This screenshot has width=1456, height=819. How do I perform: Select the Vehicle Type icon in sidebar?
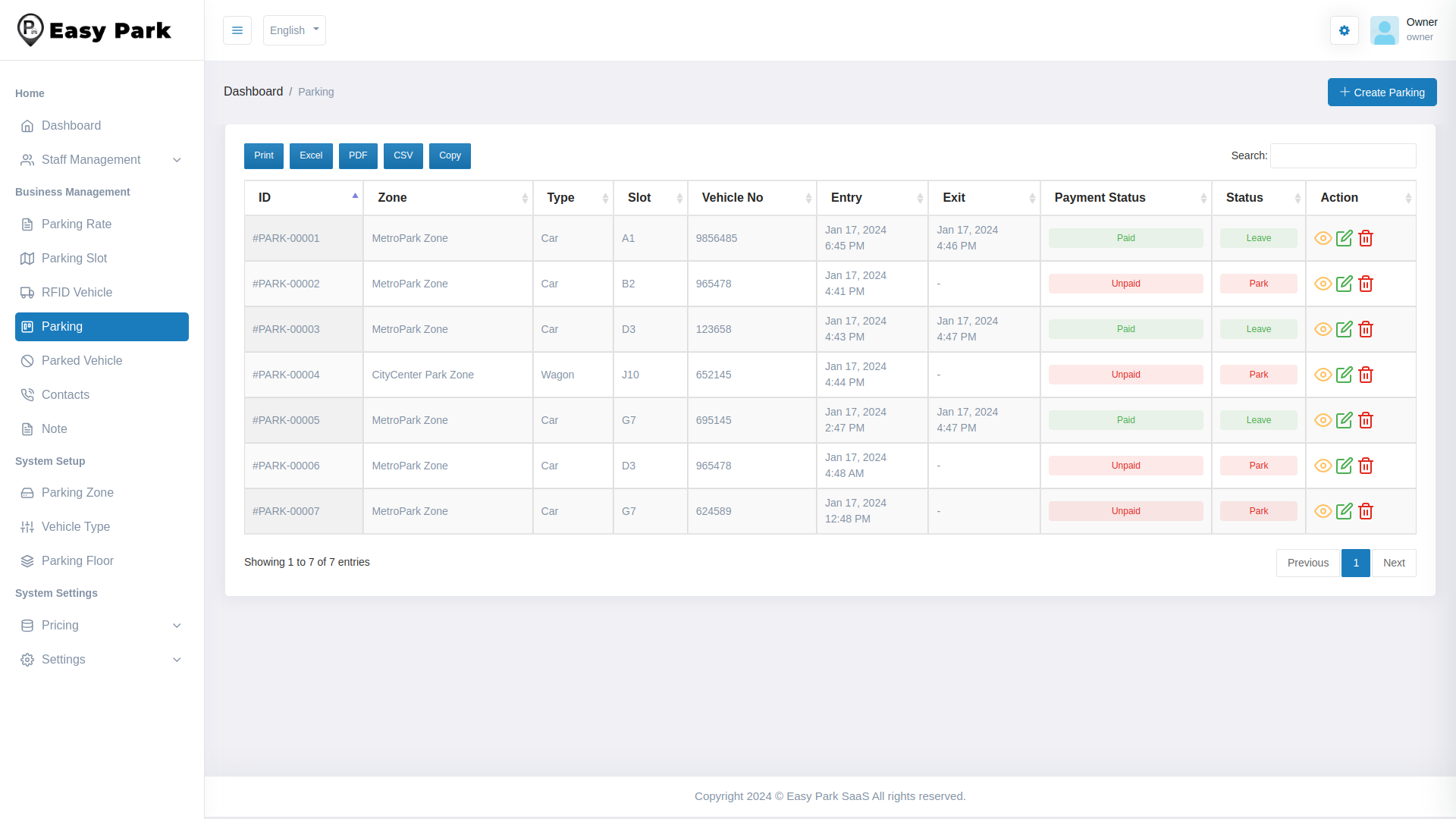click(x=27, y=526)
